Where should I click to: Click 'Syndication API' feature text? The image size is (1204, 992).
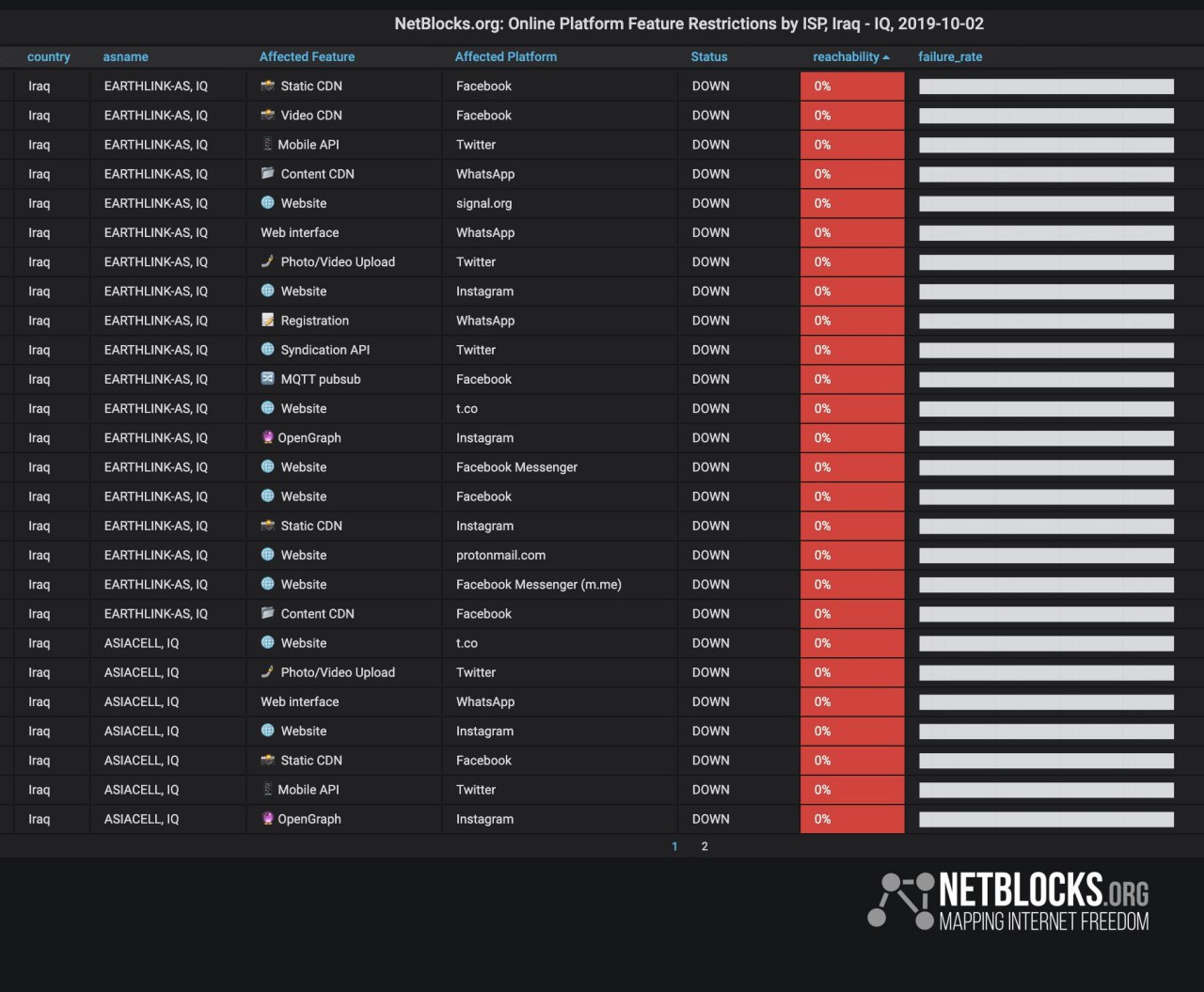click(x=325, y=350)
